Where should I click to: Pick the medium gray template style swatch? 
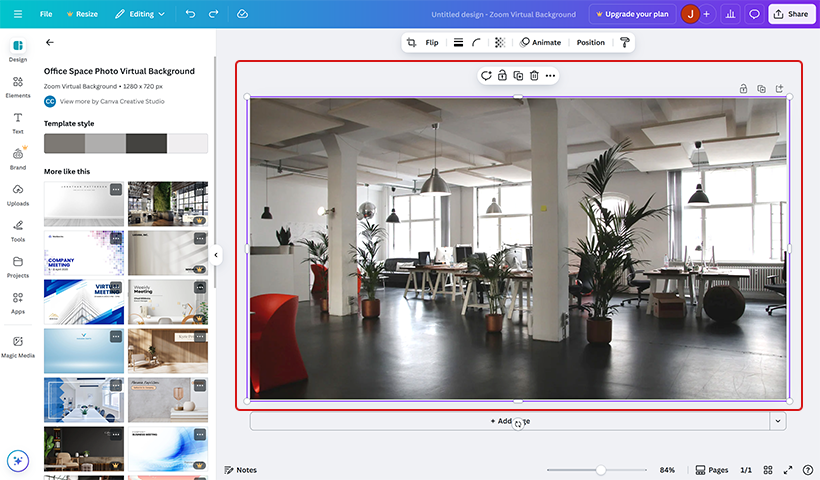(64, 143)
